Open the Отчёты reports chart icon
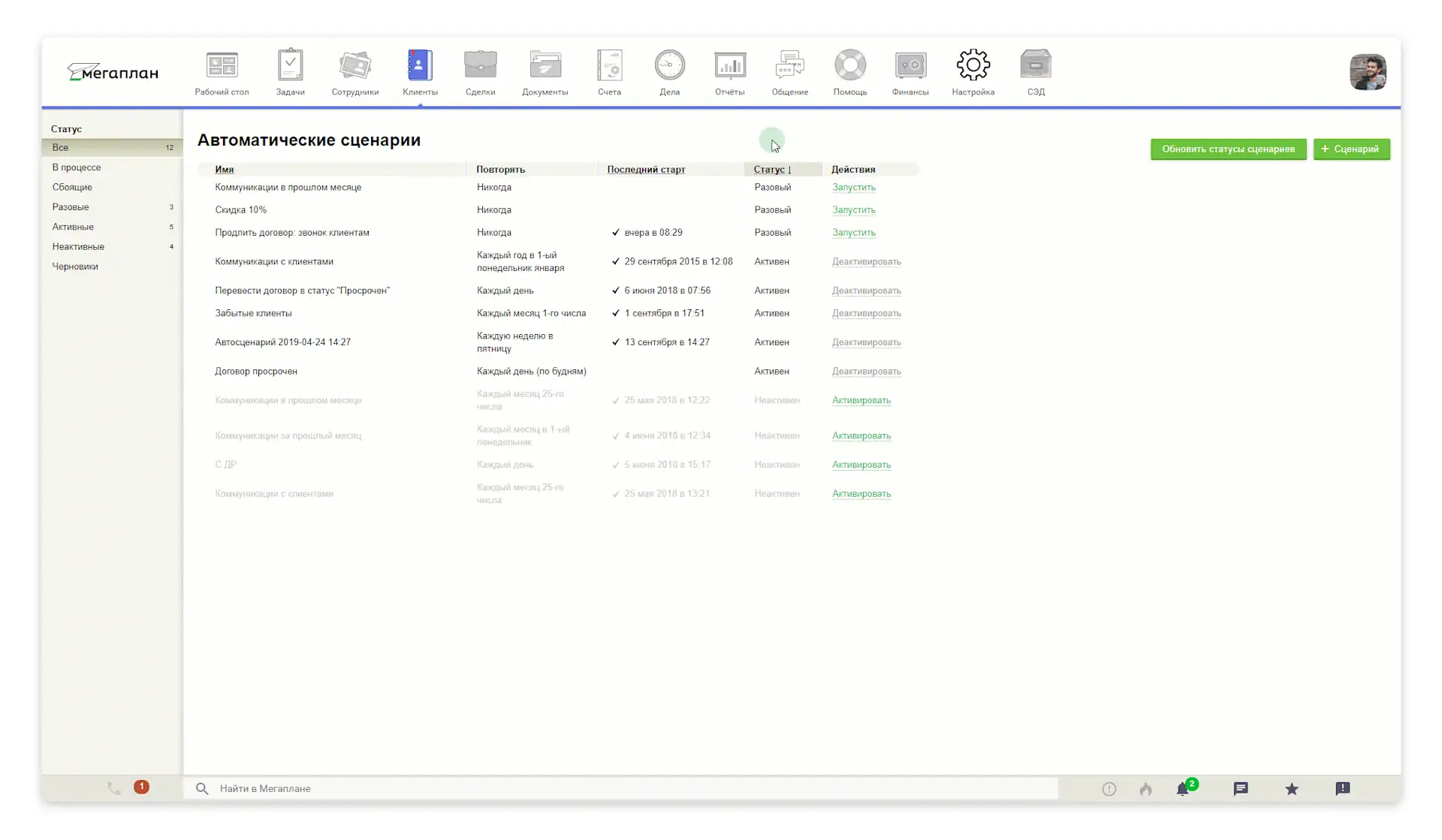This screenshot has width=1442, height=840. (x=729, y=66)
